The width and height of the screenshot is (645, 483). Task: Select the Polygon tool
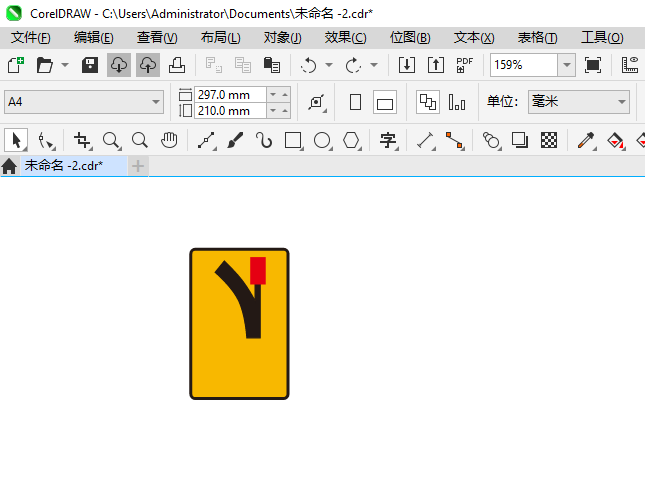click(352, 140)
